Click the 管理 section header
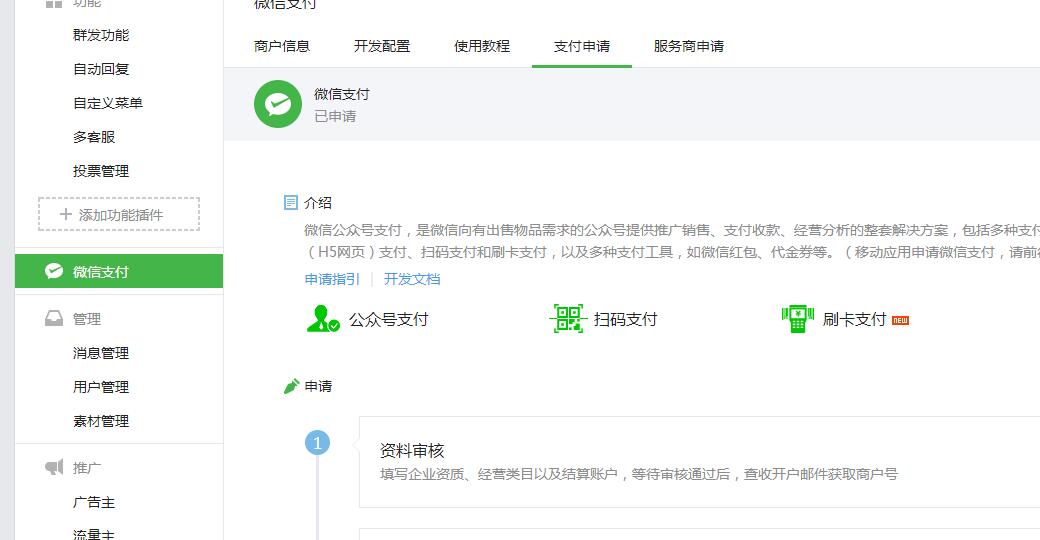The width and height of the screenshot is (1040, 540). [x=87, y=319]
